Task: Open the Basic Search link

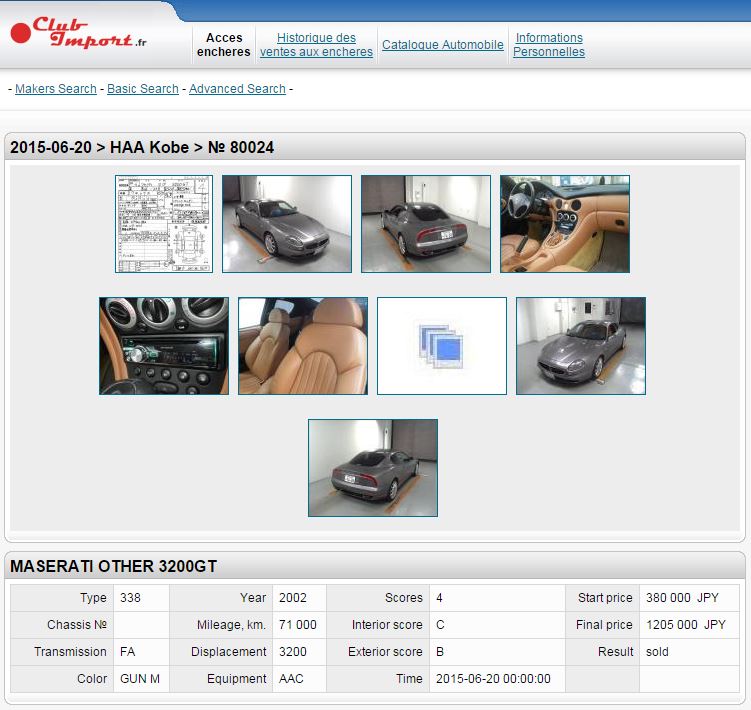Action: click(143, 89)
